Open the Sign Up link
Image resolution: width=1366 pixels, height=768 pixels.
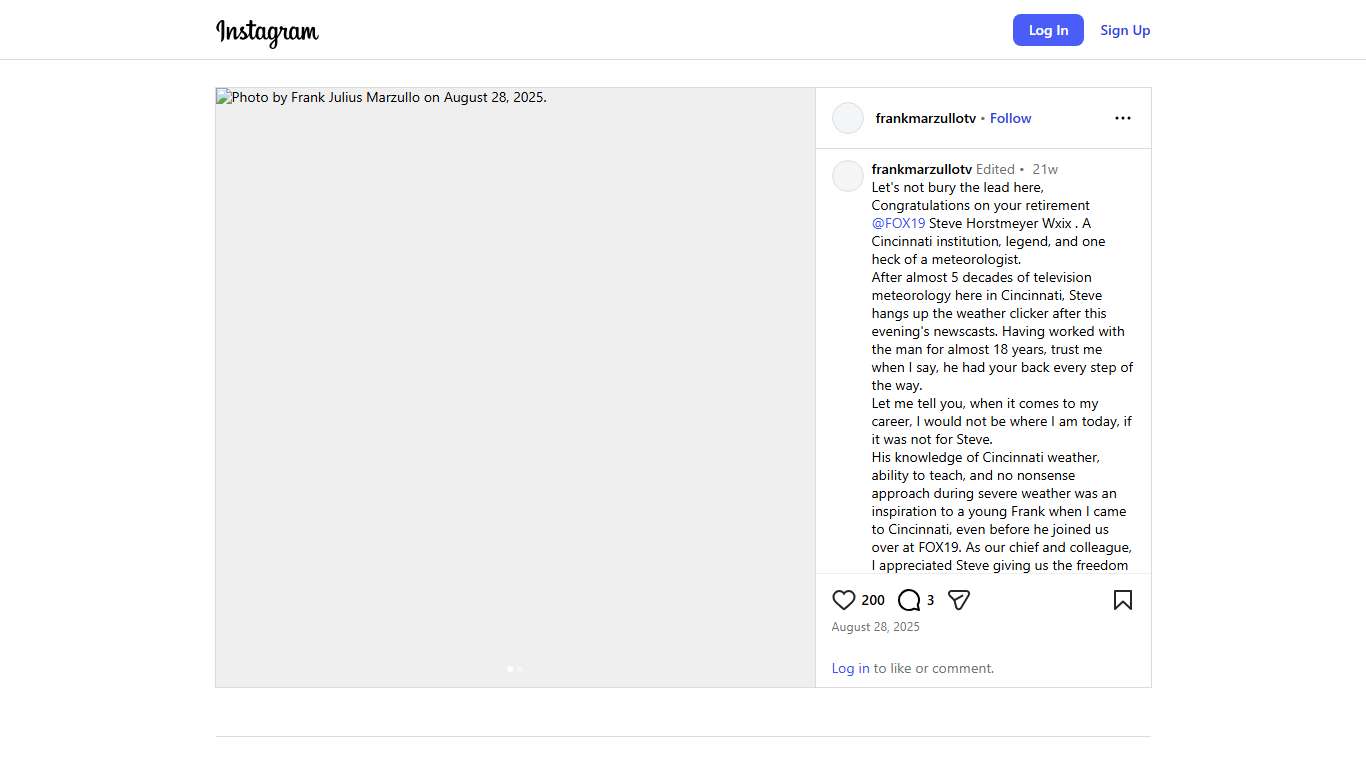pos(1125,30)
